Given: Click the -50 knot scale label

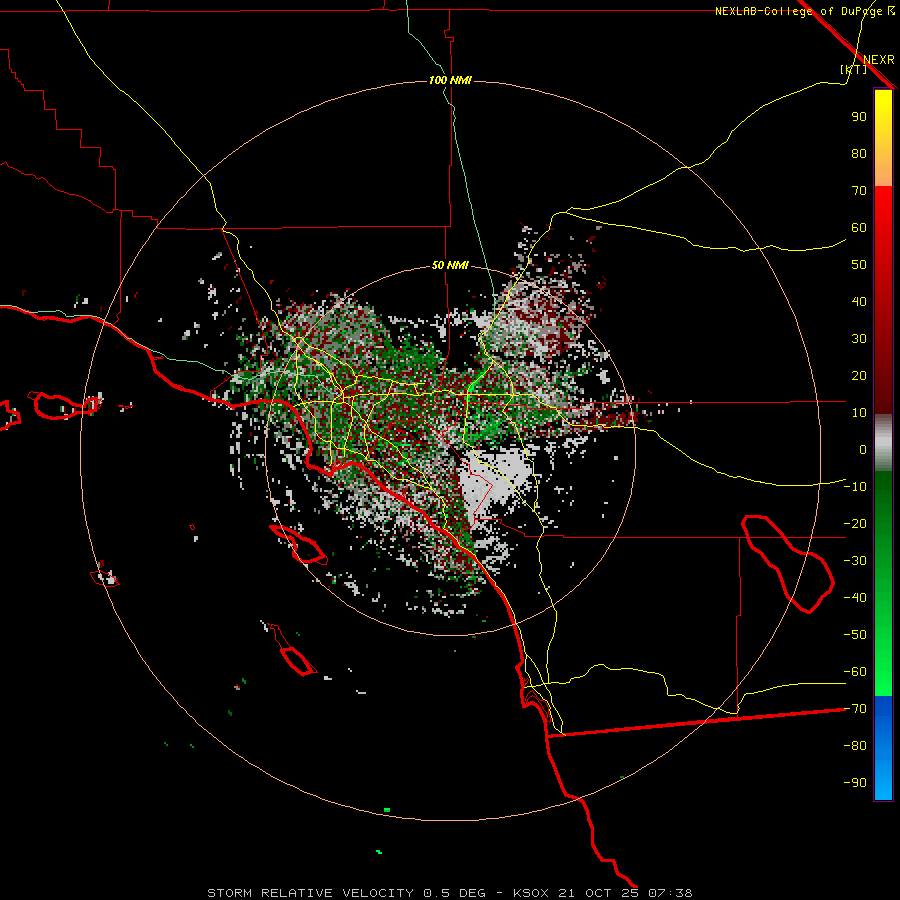Looking at the screenshot, I should point(855,635).
